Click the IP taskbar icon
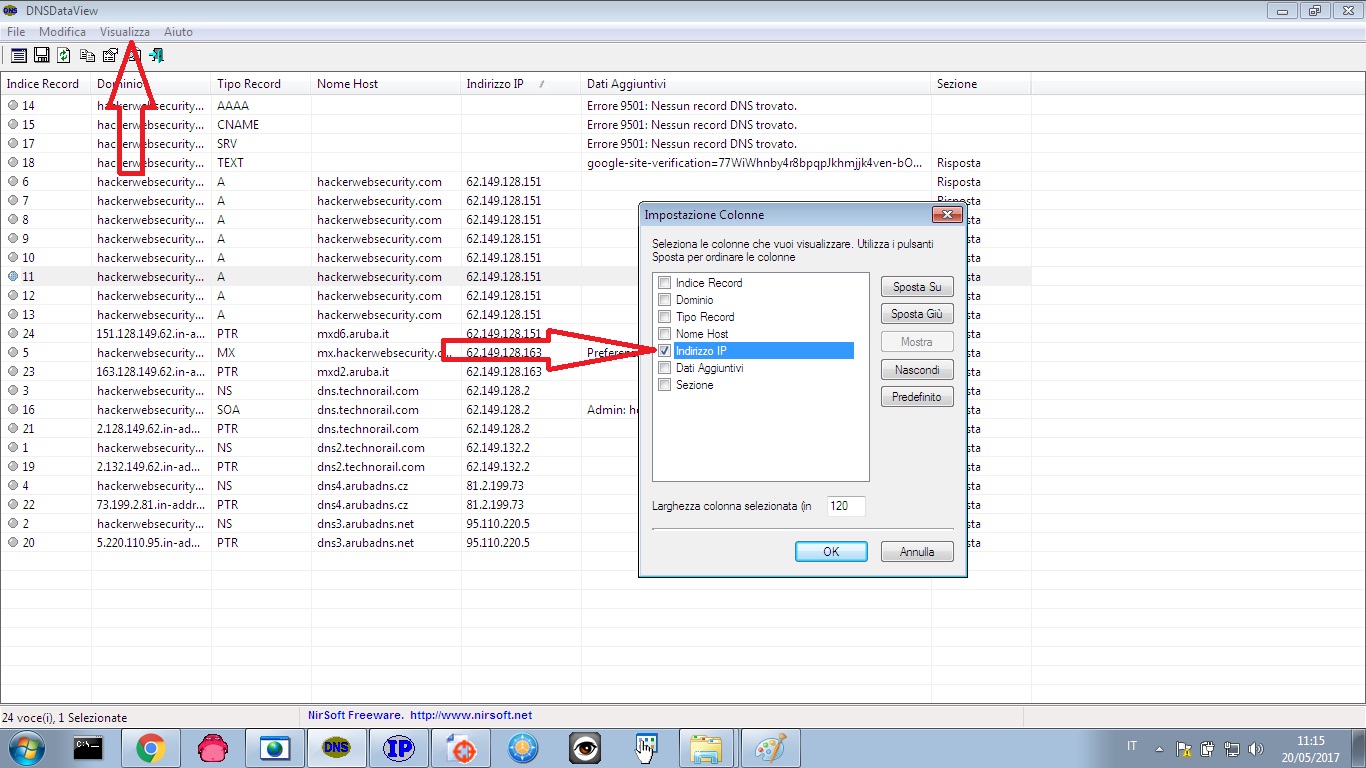1366x768 pixels. click(x=399, y=747)
